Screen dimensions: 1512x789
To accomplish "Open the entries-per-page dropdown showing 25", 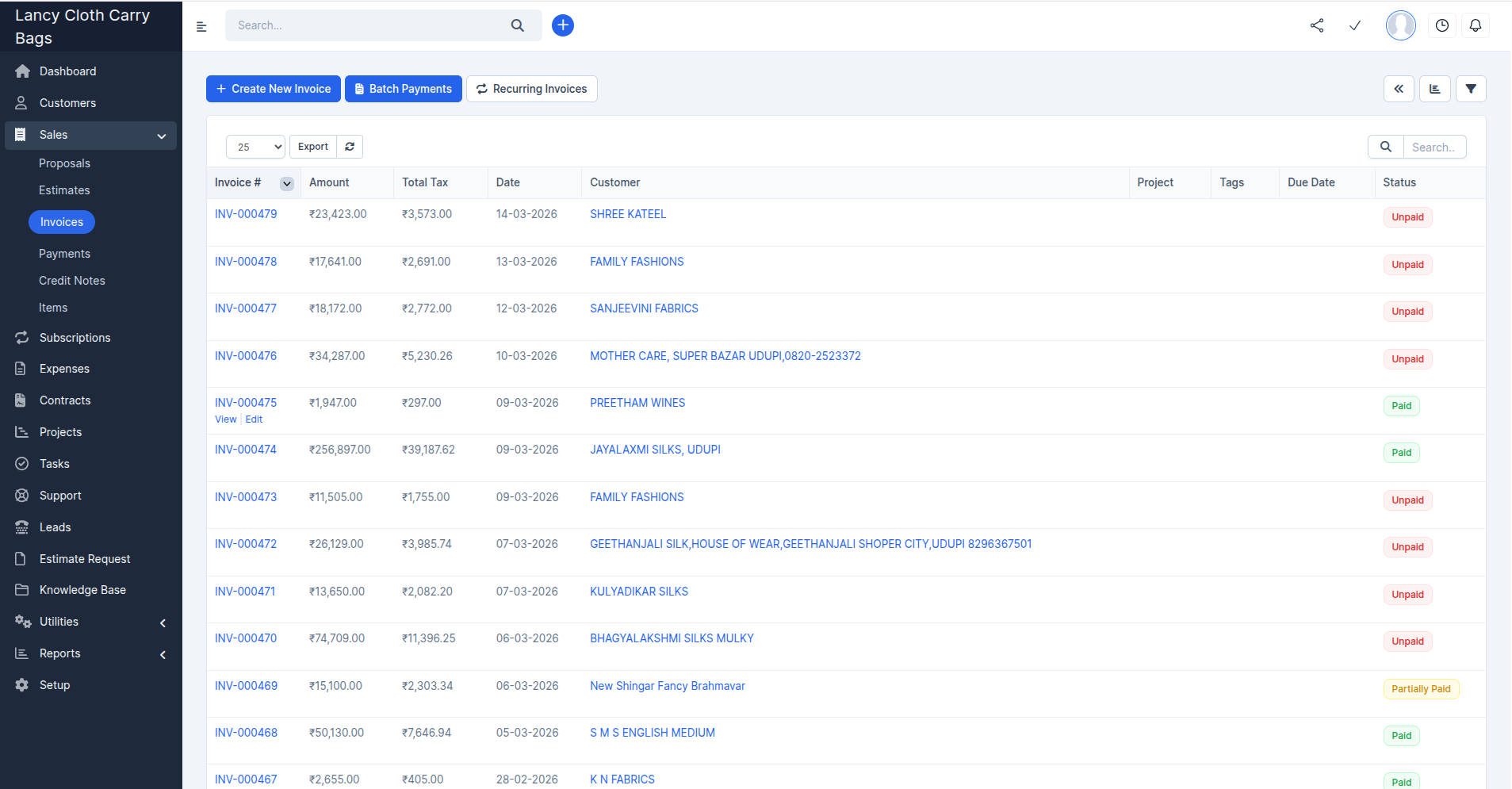I will click(x=255, y=147).
